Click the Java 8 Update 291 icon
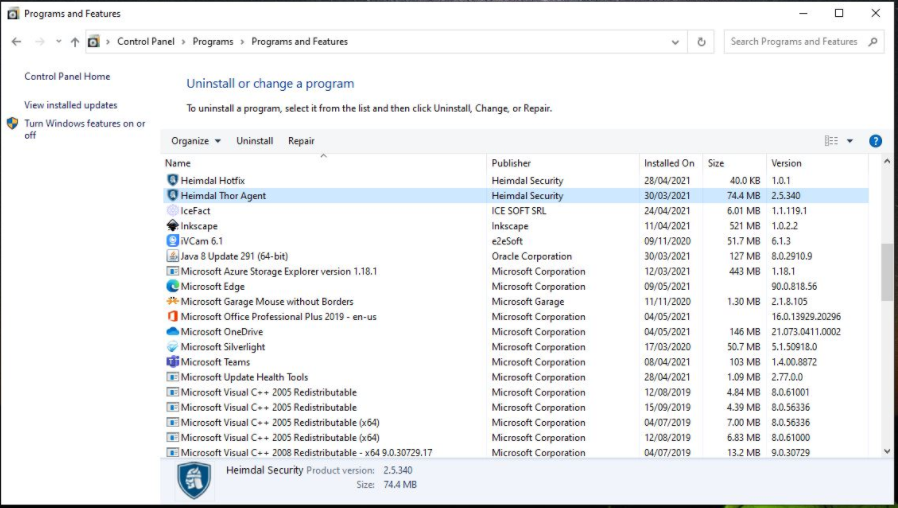This screenshot has width=898, height=508. pyautogui.click(x=172, y=256)
